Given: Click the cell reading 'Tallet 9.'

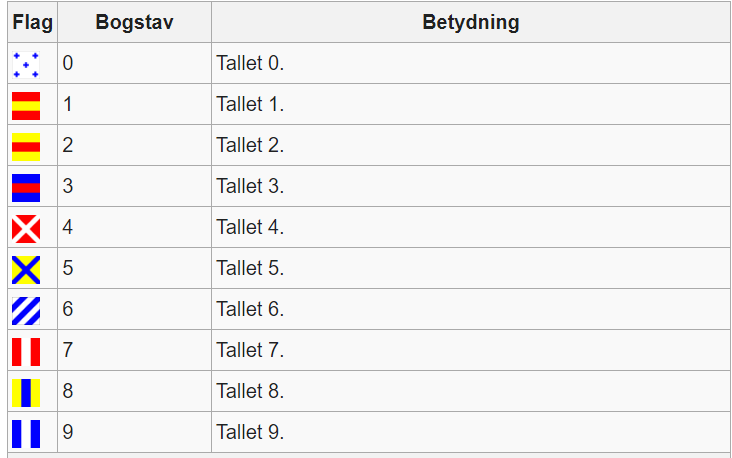Looking at the screenshot, I should coord(471,432).
